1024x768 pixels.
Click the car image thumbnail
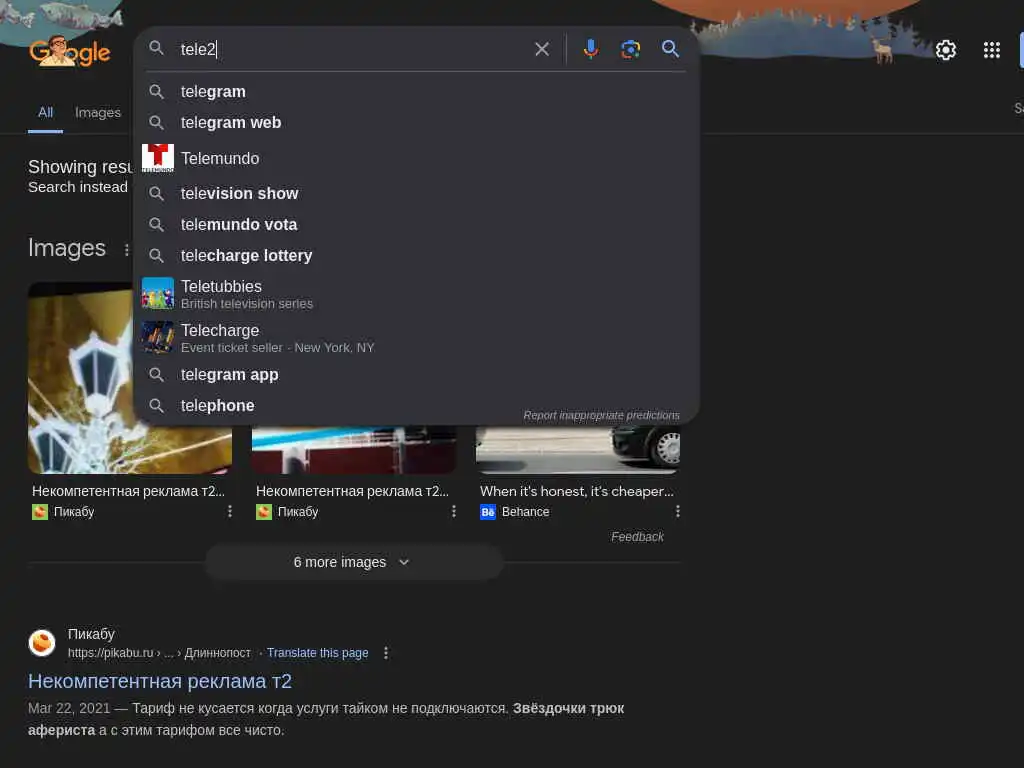578,449
